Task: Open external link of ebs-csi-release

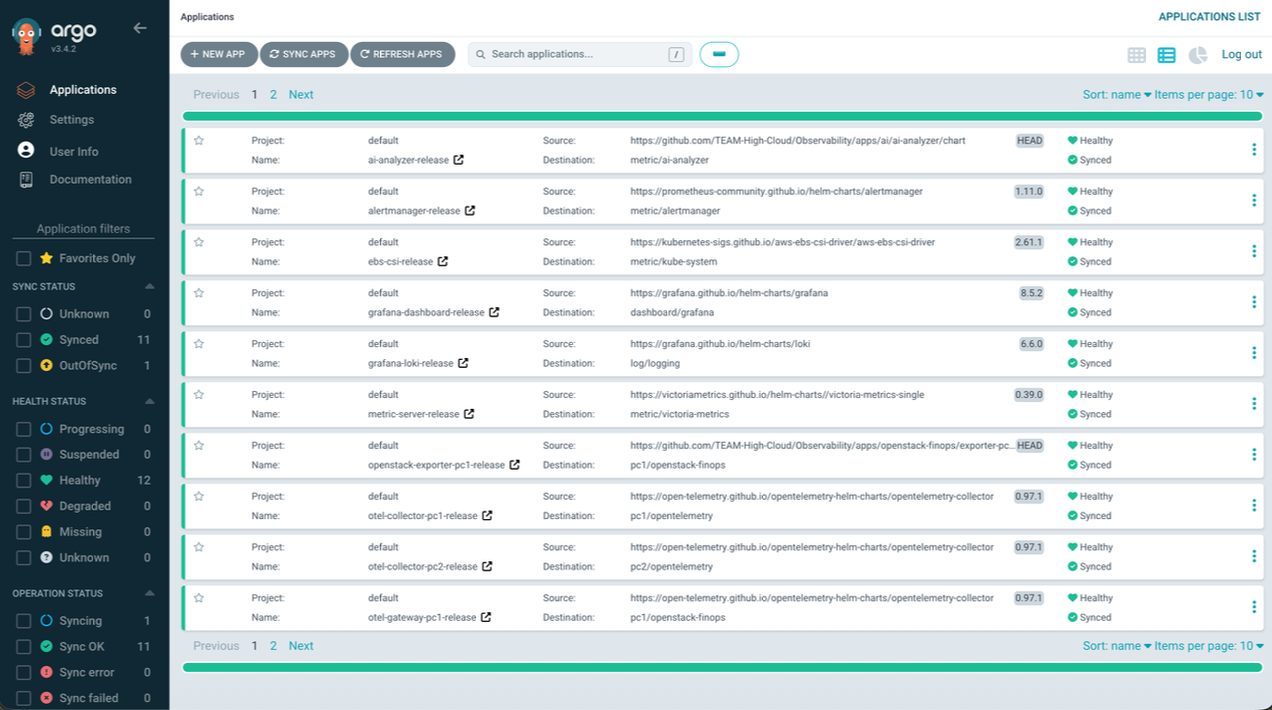Action: tap(443, 262)
